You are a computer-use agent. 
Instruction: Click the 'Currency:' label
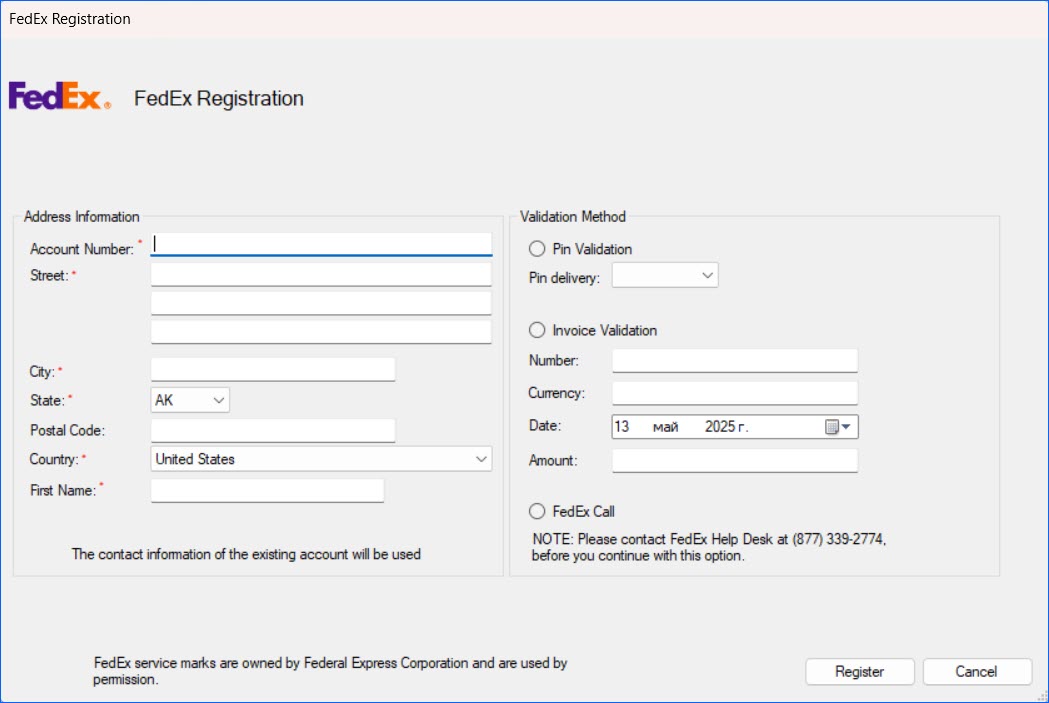(557, 393)
